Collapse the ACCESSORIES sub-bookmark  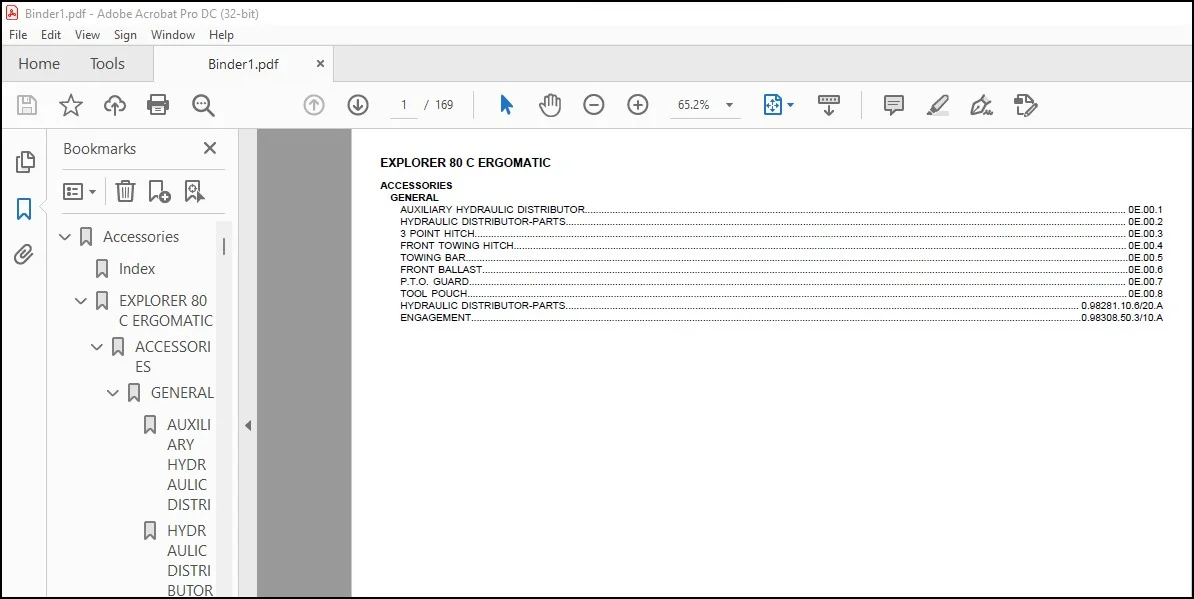coord(97,347)
